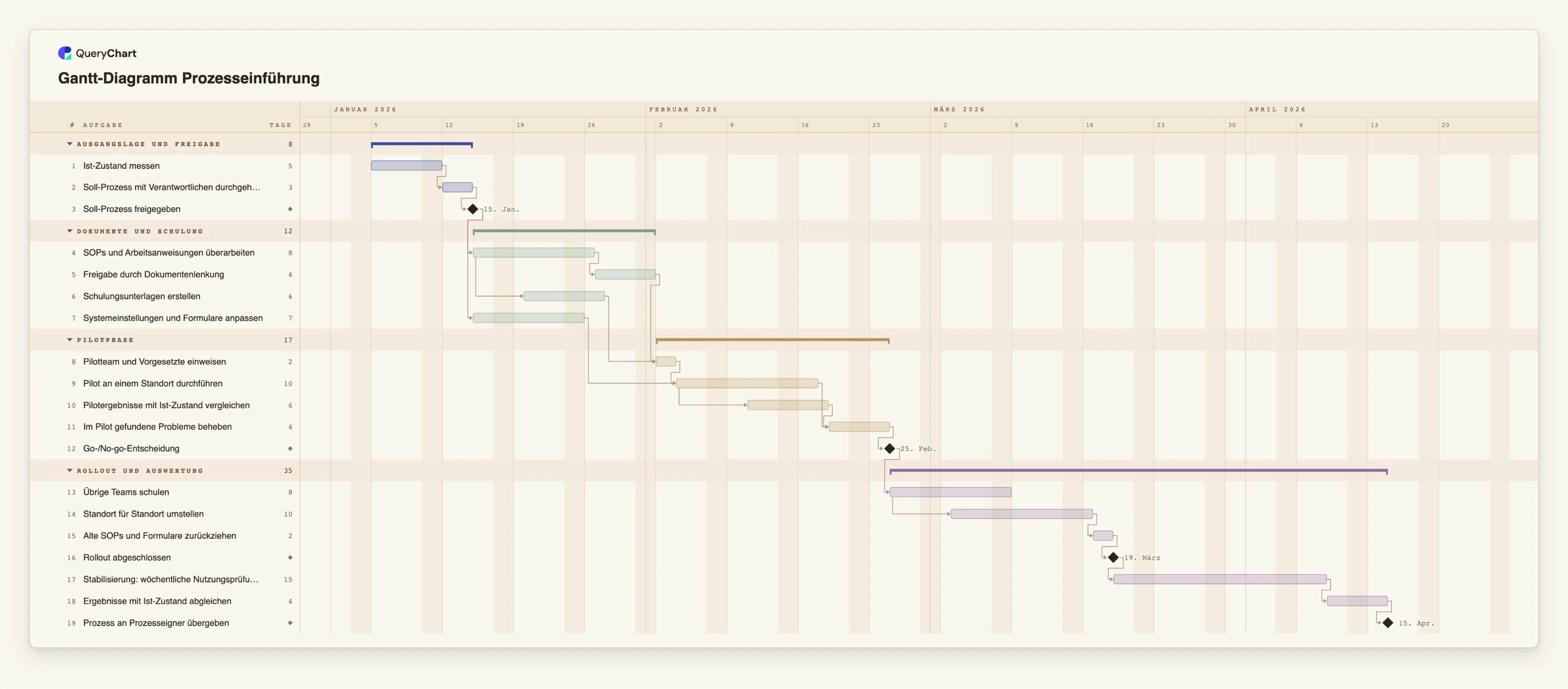Select the Stabilisierung task bar in the timeline

pyautogui.click(x=1220, y=580)
